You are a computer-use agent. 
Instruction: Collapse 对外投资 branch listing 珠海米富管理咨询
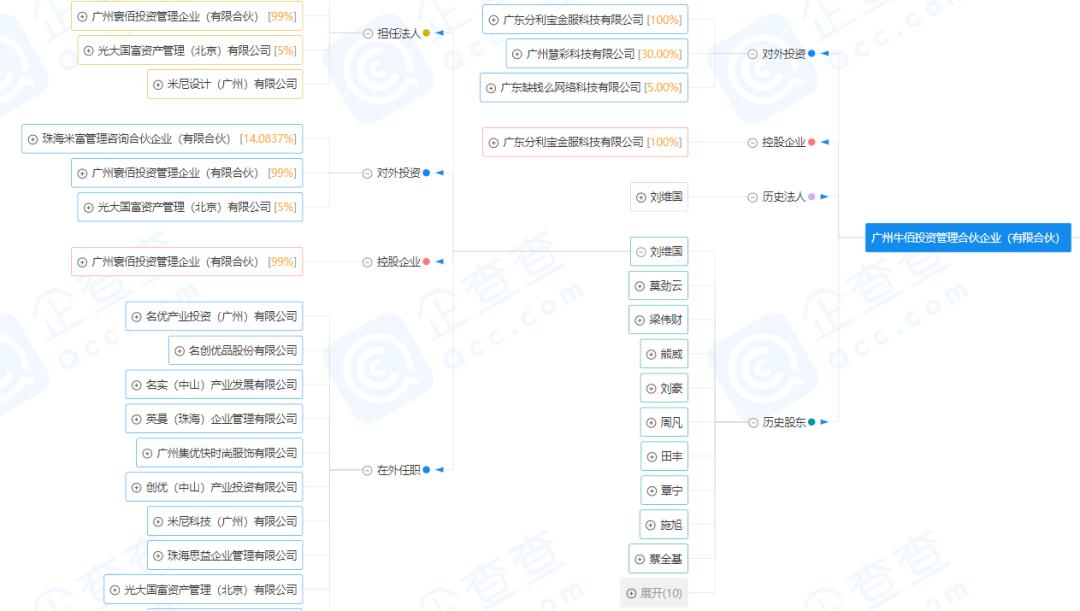pyautogui.click(x=367, y=174)
